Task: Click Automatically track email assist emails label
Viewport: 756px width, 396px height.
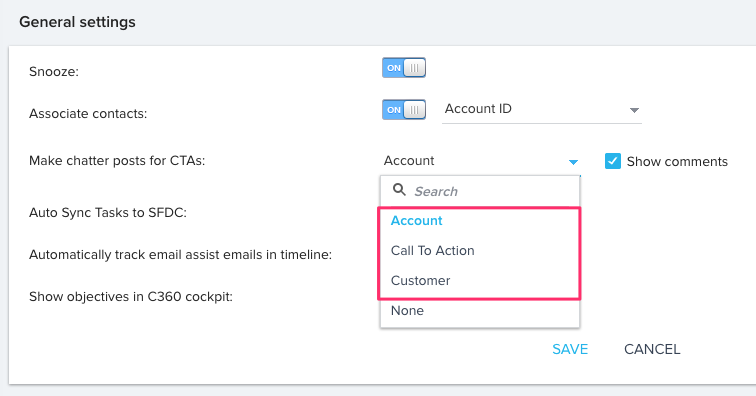Action: 180,255
